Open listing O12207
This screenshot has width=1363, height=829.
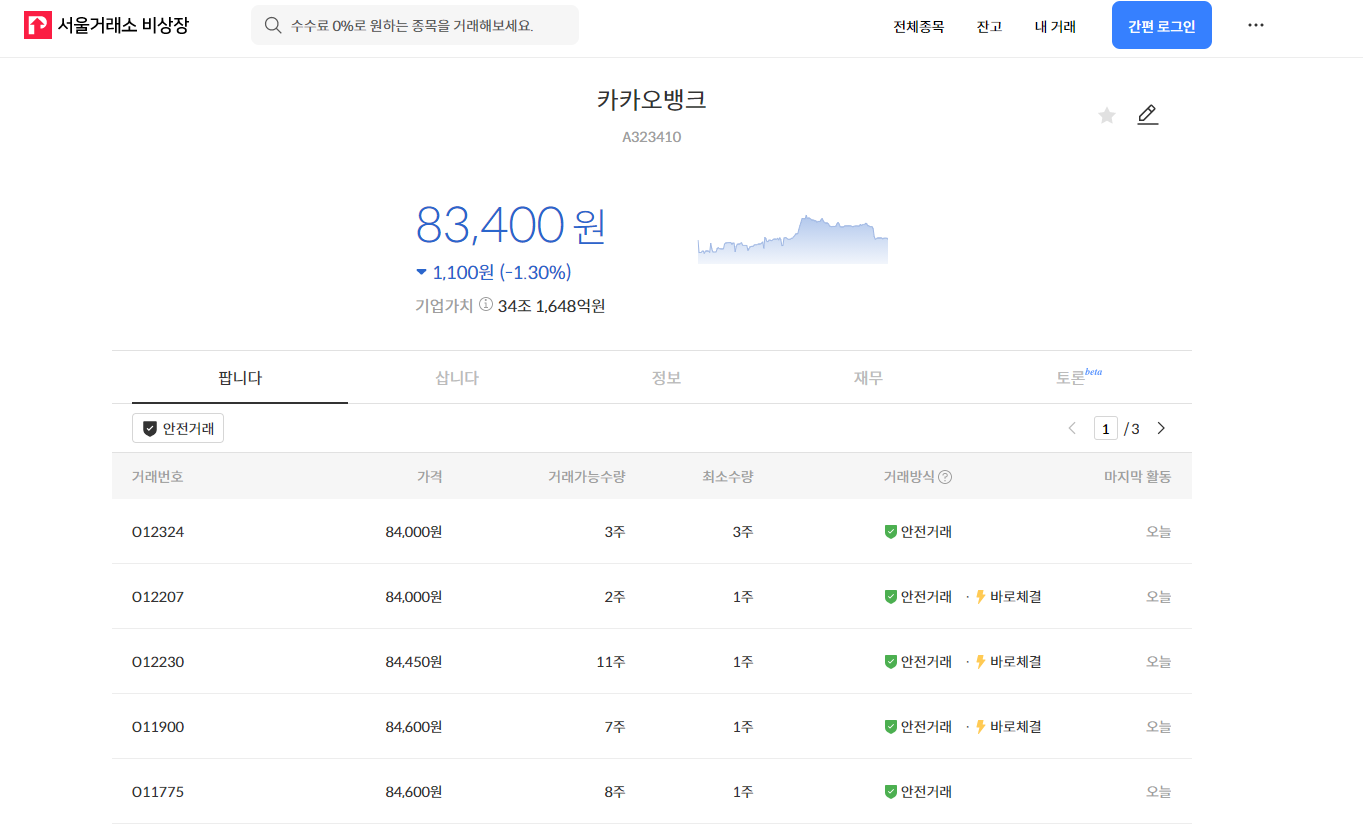(652, 596)
